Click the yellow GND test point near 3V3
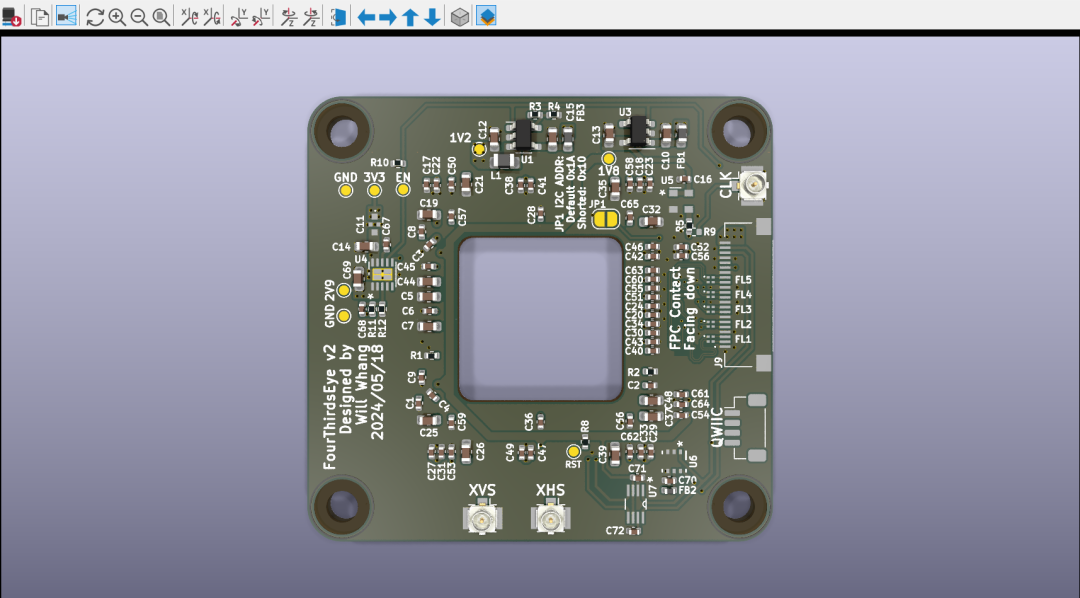This screenshot has height=598, width=1080. pyautogui.click(x=345, y=190)
